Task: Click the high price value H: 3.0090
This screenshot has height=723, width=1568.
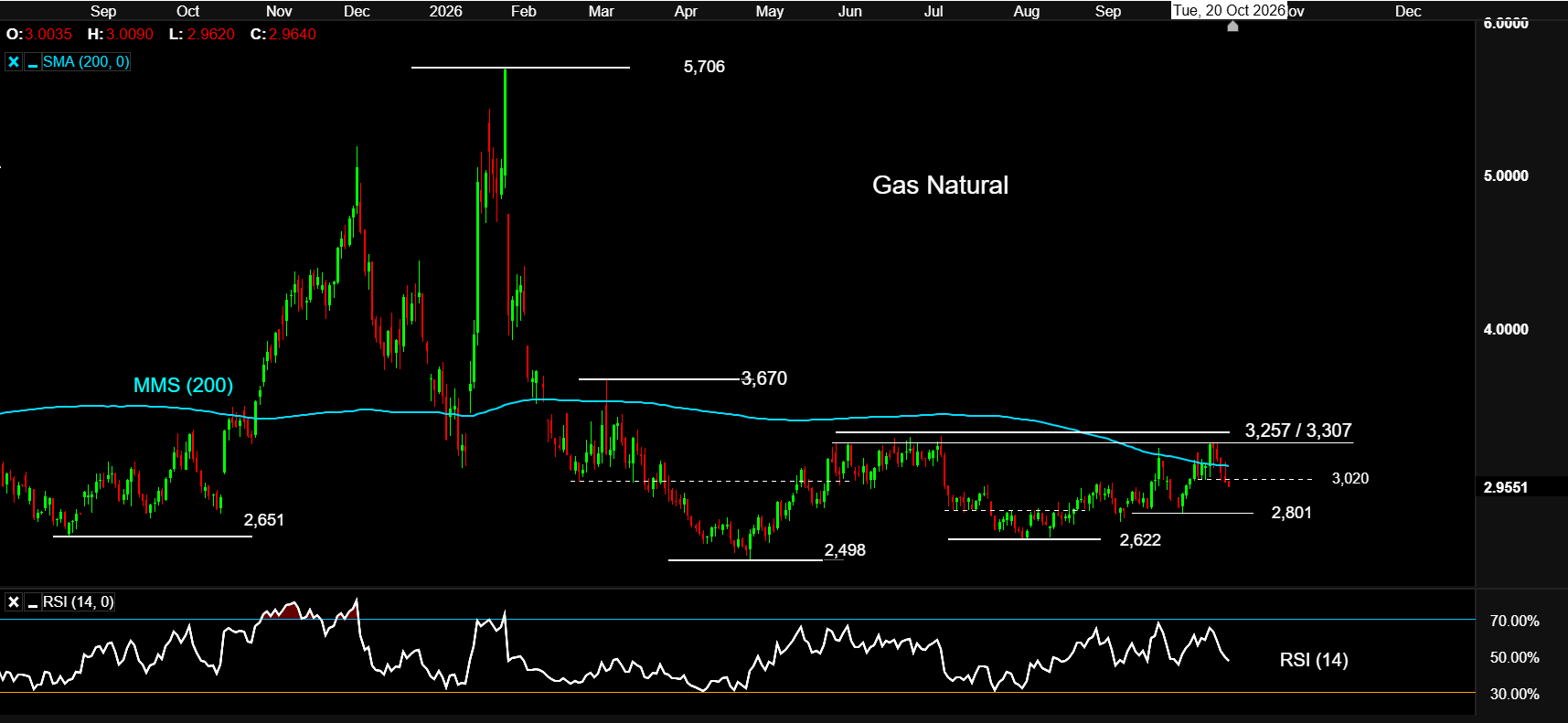Action: 121,34
